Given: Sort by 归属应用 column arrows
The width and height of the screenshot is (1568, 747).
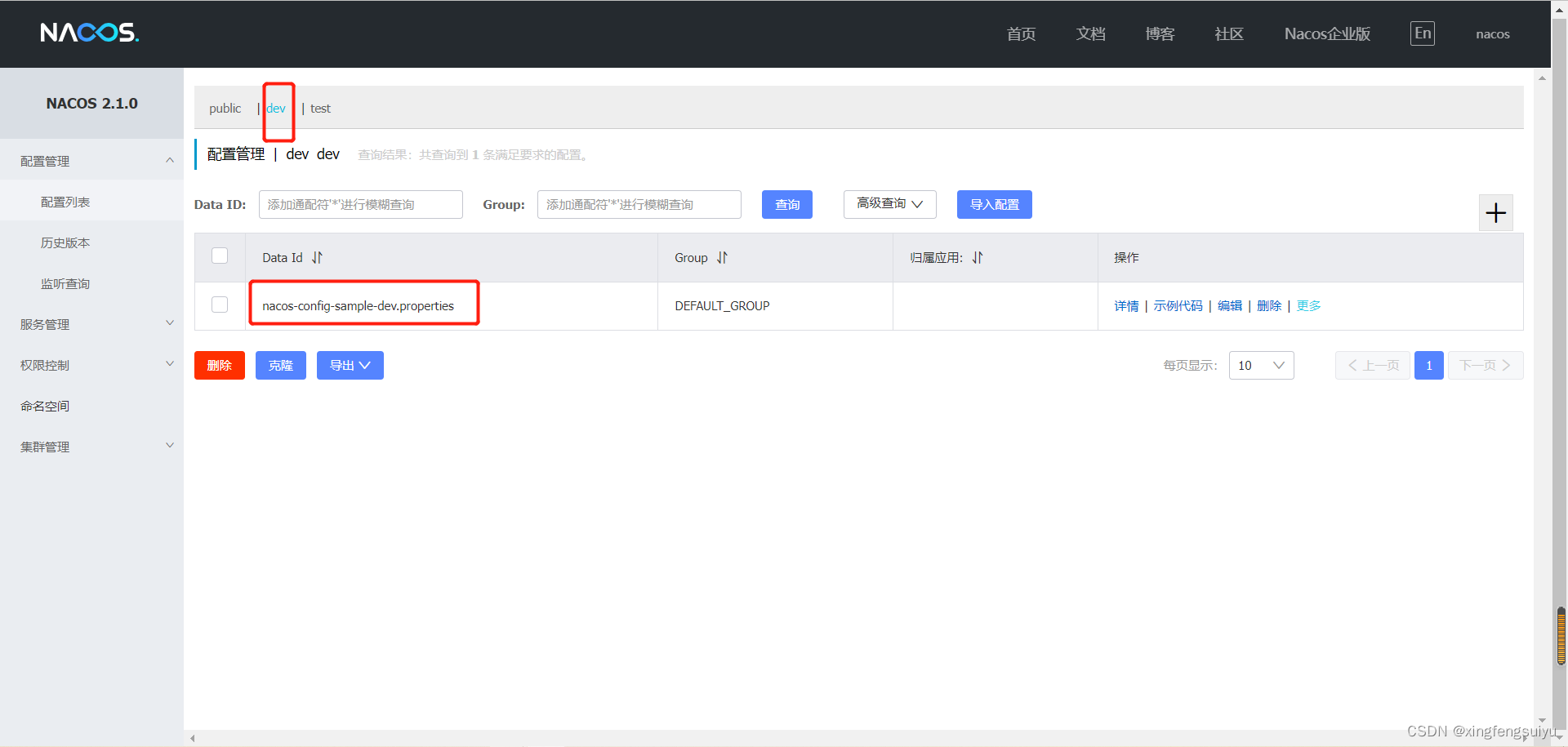Looking at the screenshot, I should point(978,257).
